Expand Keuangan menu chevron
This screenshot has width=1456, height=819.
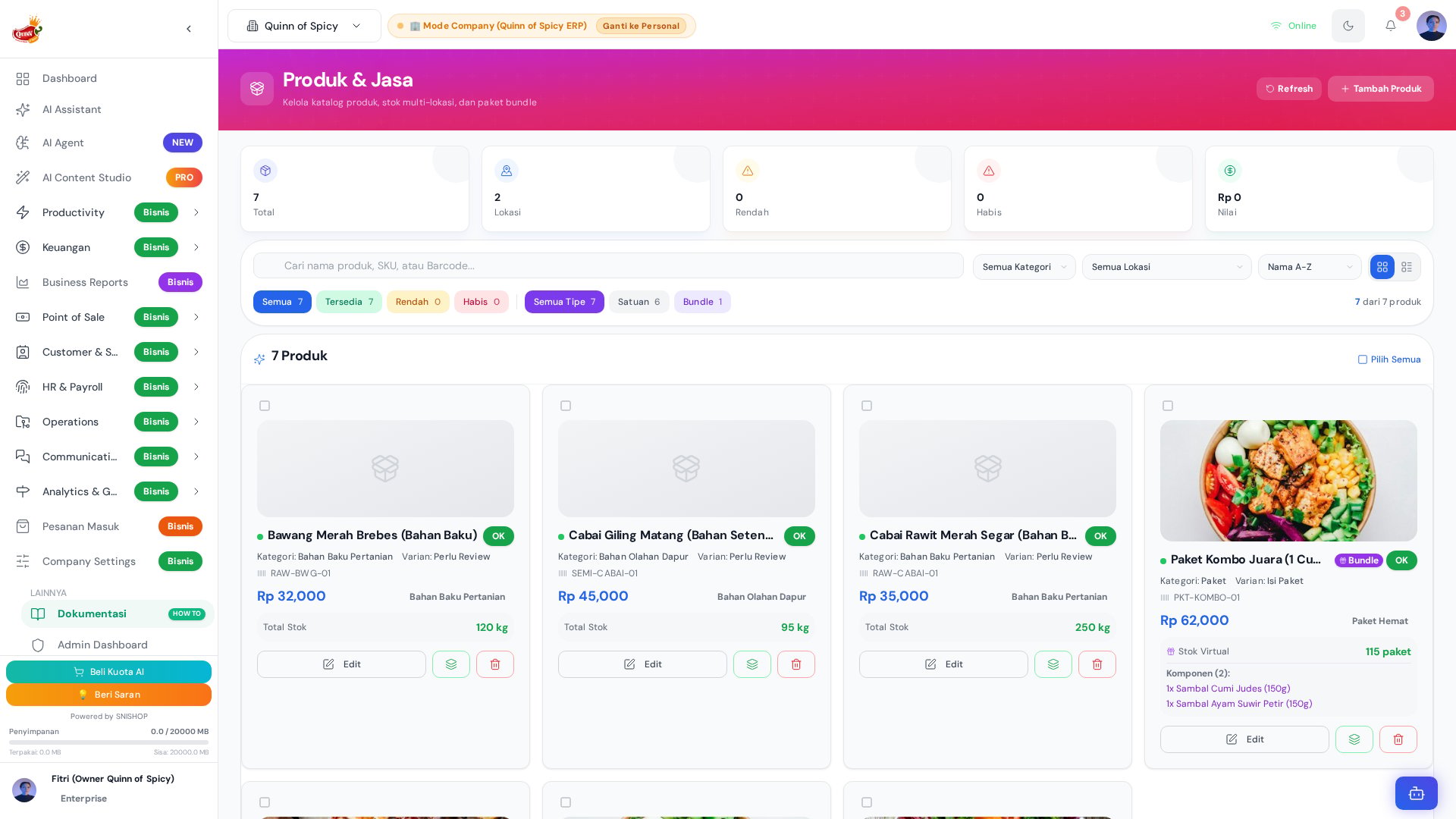click(x=196, y=247)
